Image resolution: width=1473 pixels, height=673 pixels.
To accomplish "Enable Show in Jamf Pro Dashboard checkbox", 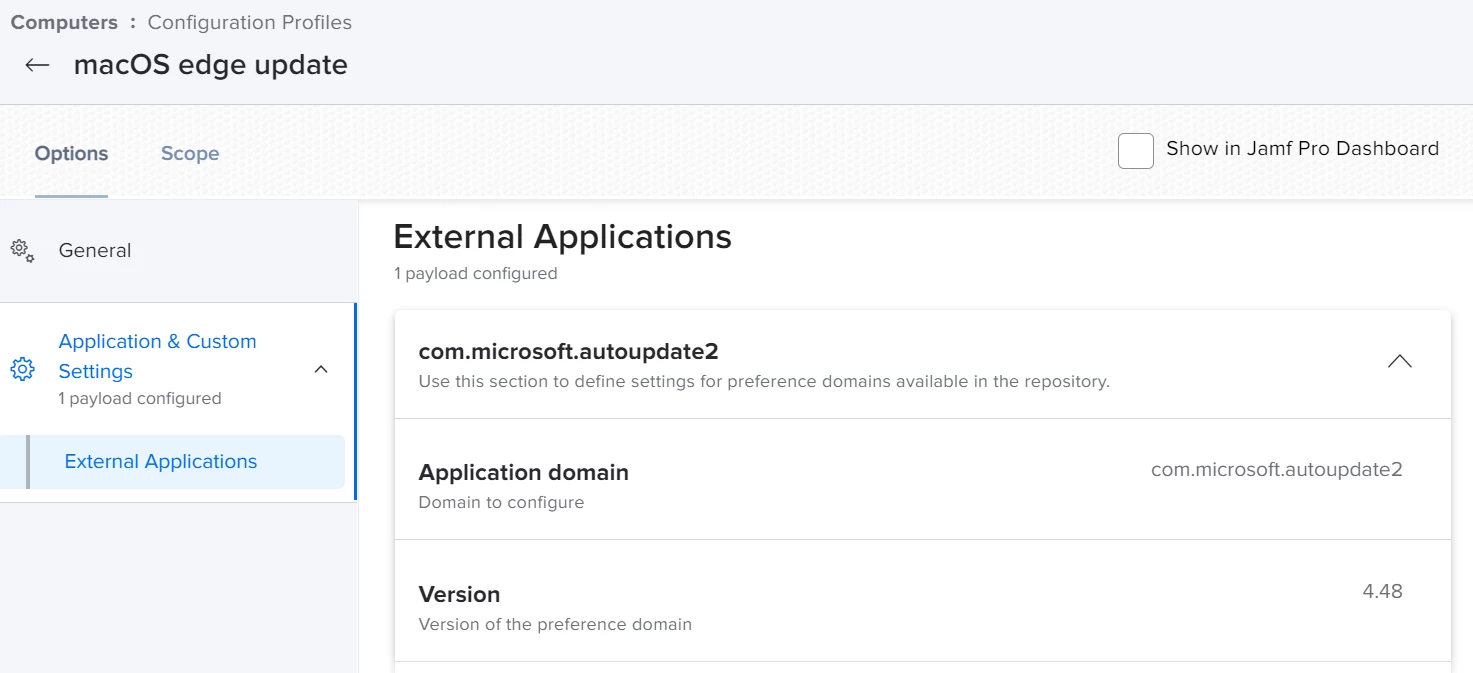I will pos(1136,151).
